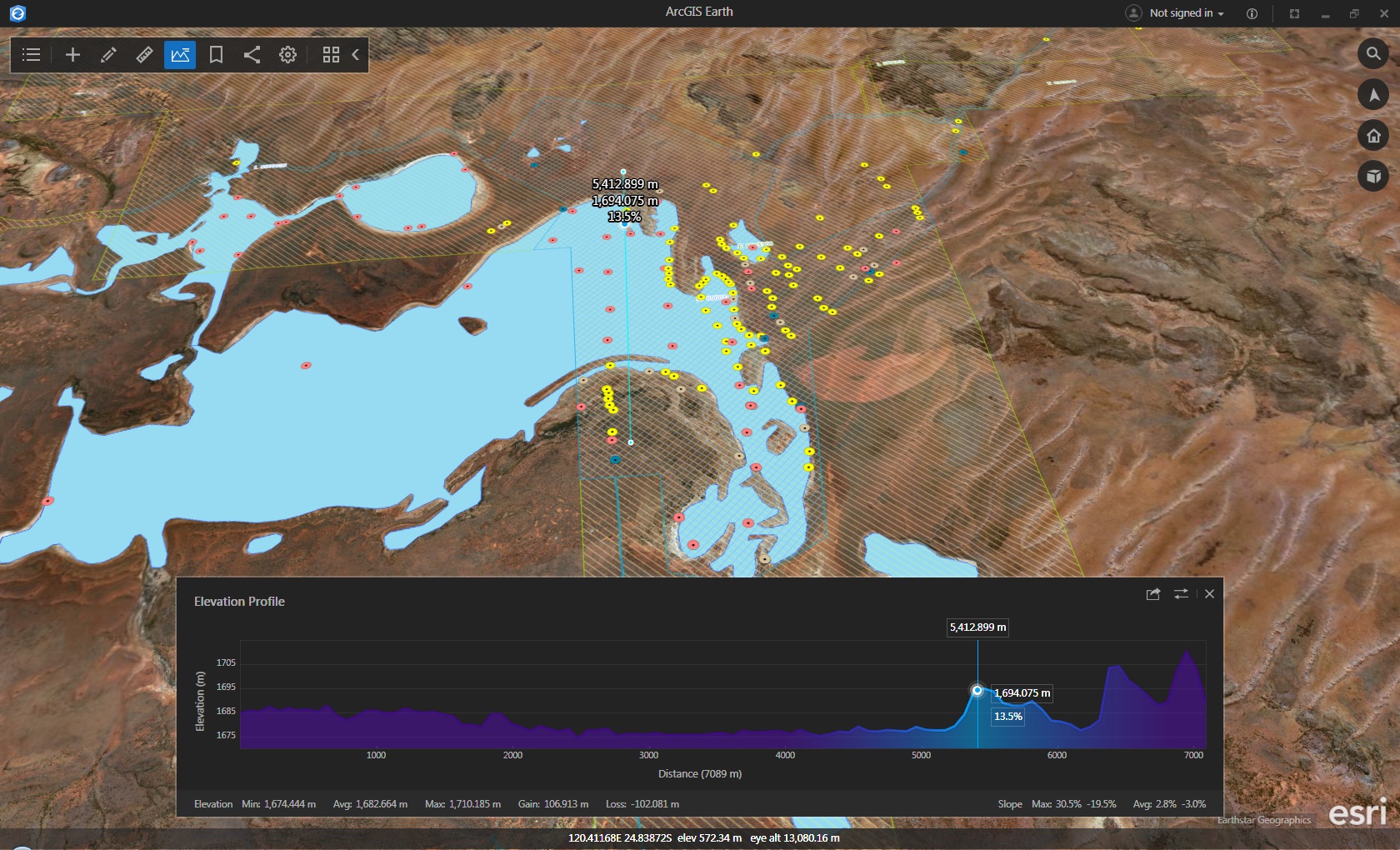Viewport: 1400px width, 850px height.
Task: Open the Search tool
Action: [x=1373, y=54]
